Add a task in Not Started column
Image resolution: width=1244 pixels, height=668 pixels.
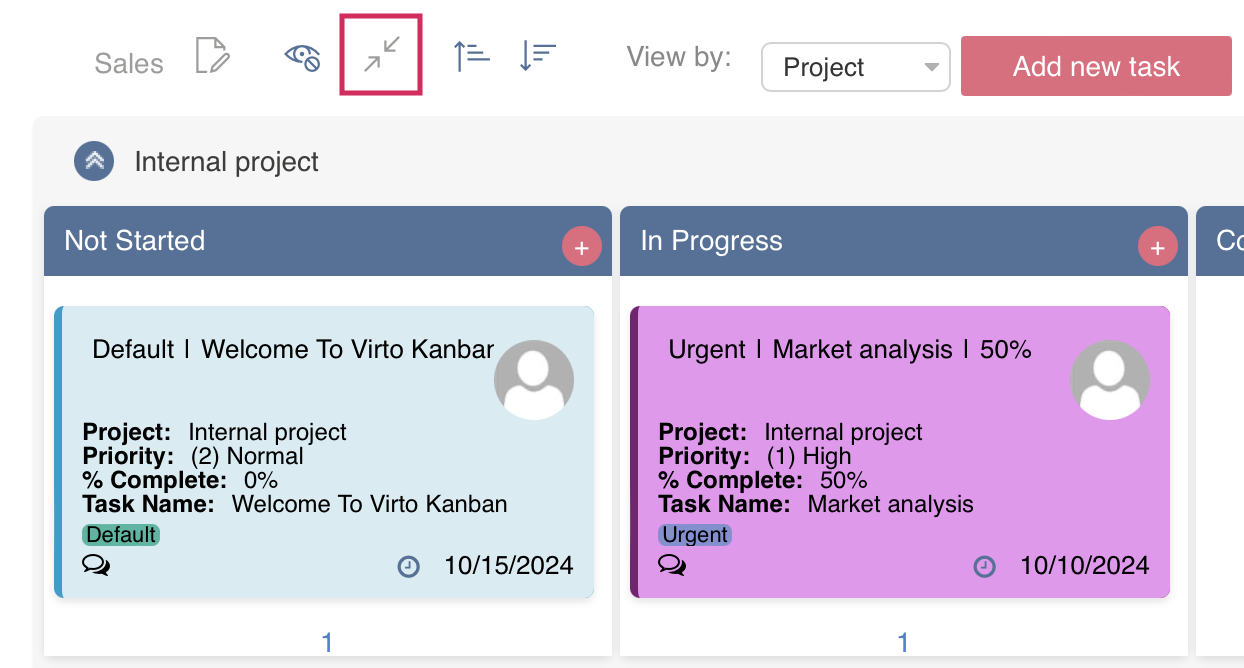[581, 246]
